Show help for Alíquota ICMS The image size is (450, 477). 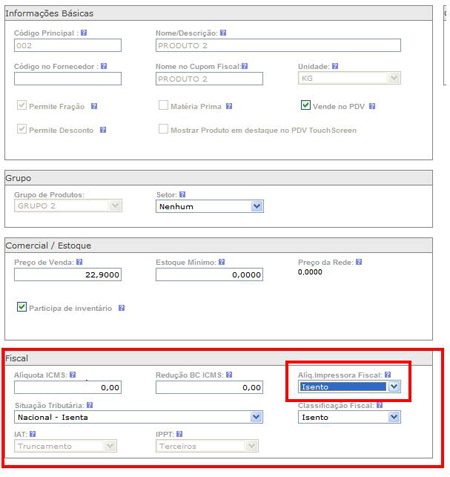coord(73,375)
